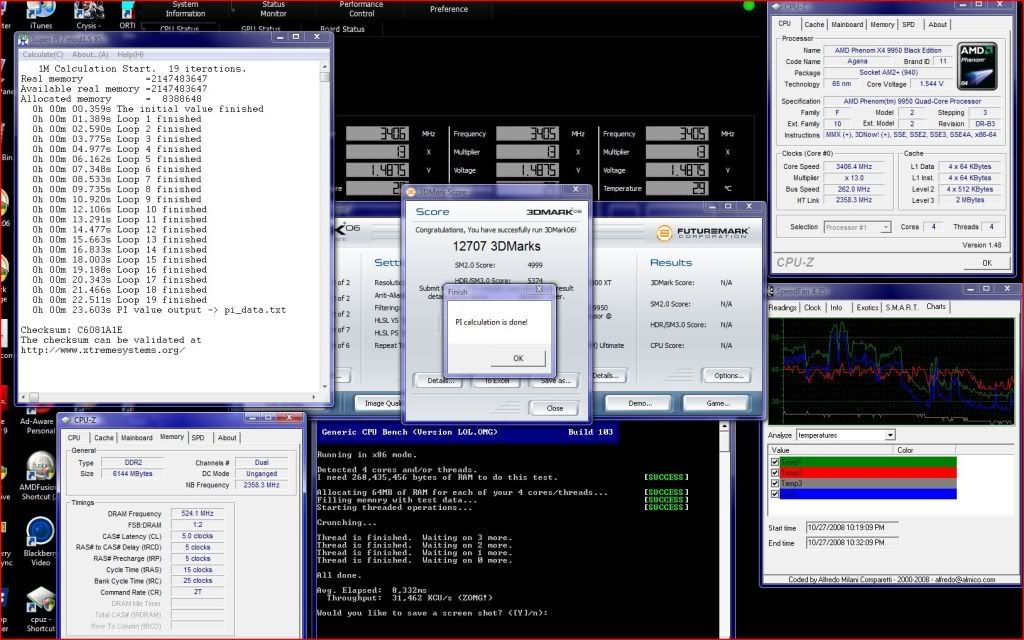
Task: Open the cpuz Shortcut desktop icon
Action: pyautogui.click(x=40, y=608)
